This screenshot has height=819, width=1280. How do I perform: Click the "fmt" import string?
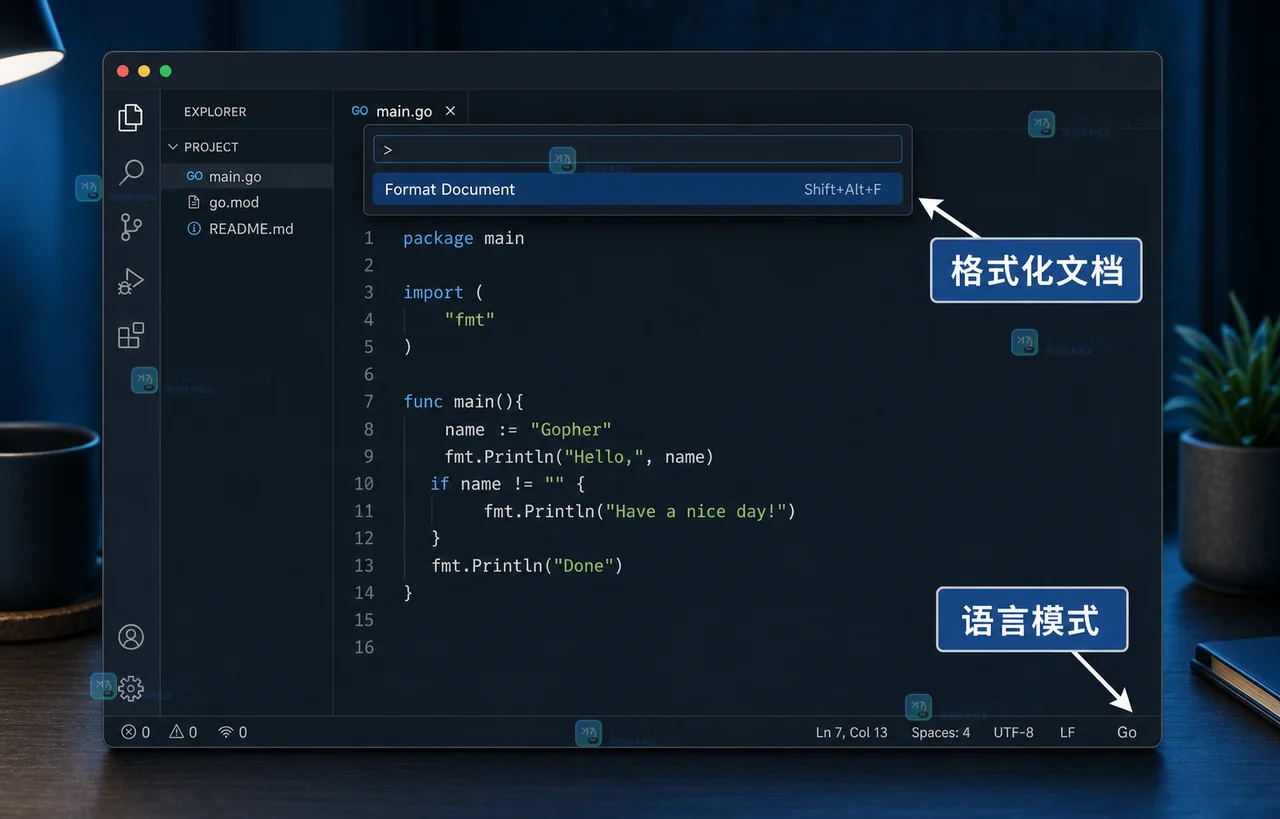click(x=470, y=320)
